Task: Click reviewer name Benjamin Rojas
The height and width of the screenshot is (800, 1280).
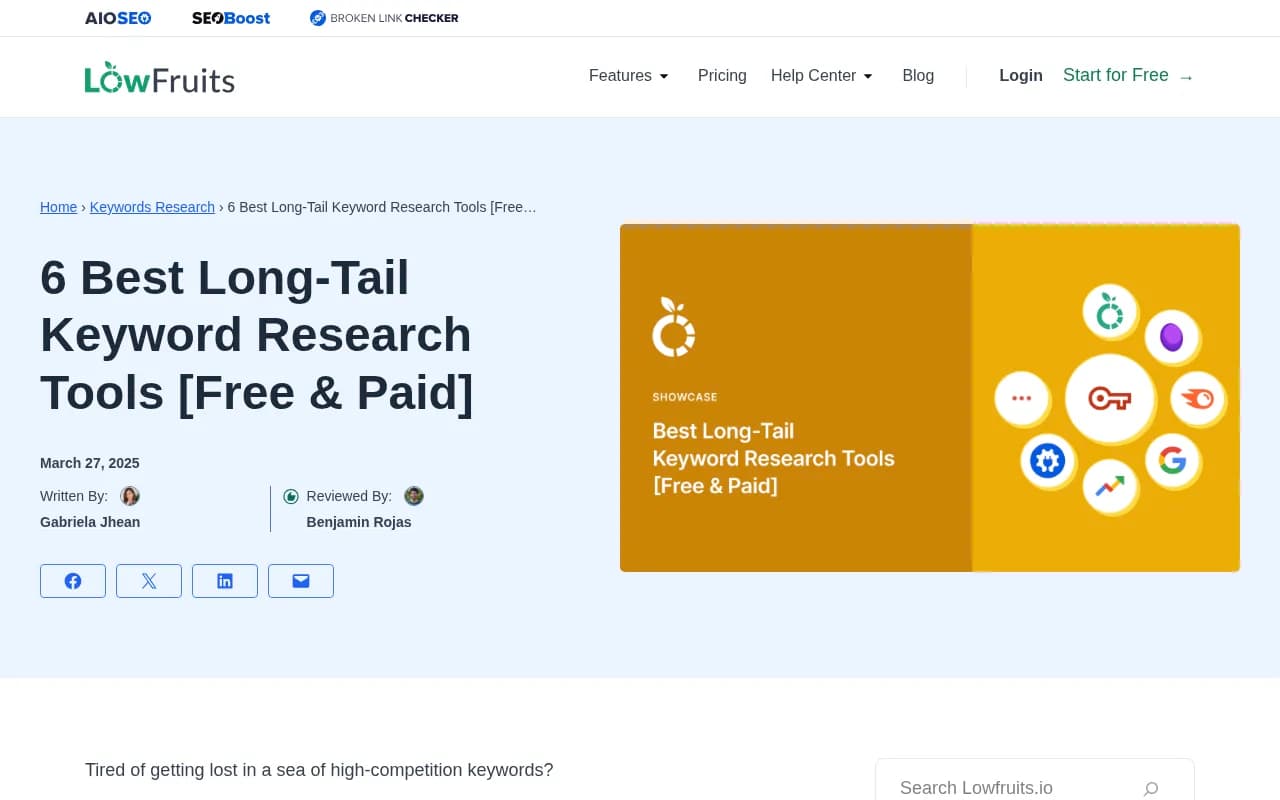Action: click(359, 522)
